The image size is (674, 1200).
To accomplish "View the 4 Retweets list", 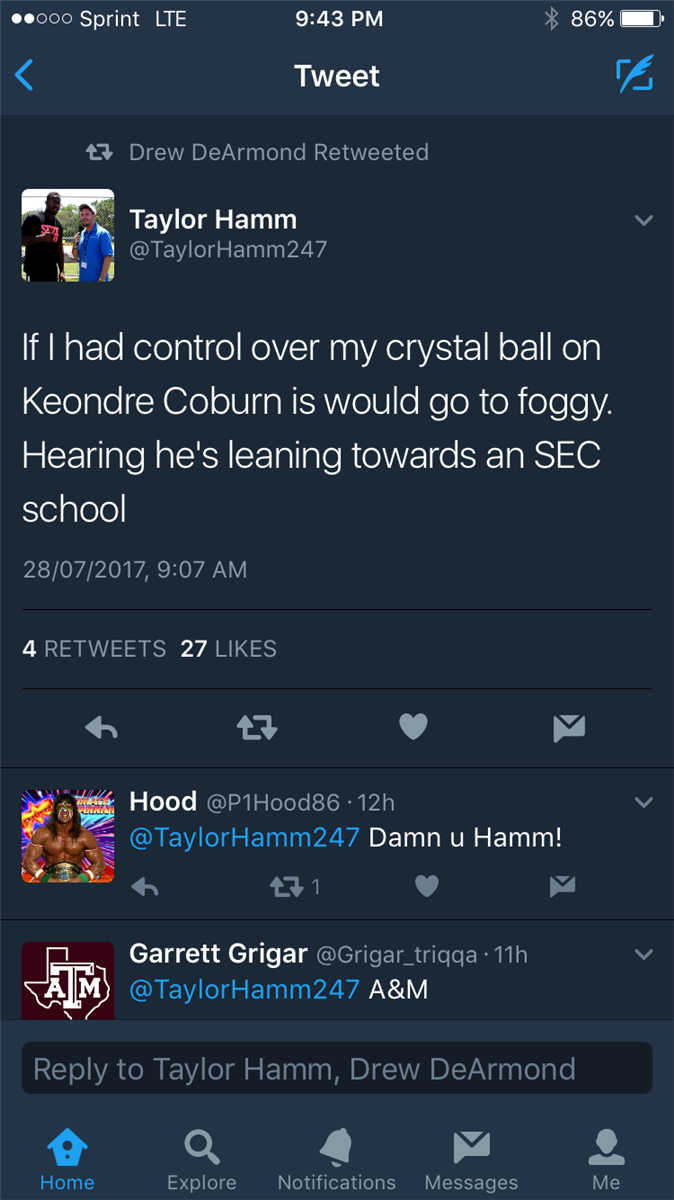I will tap(94, 649).
